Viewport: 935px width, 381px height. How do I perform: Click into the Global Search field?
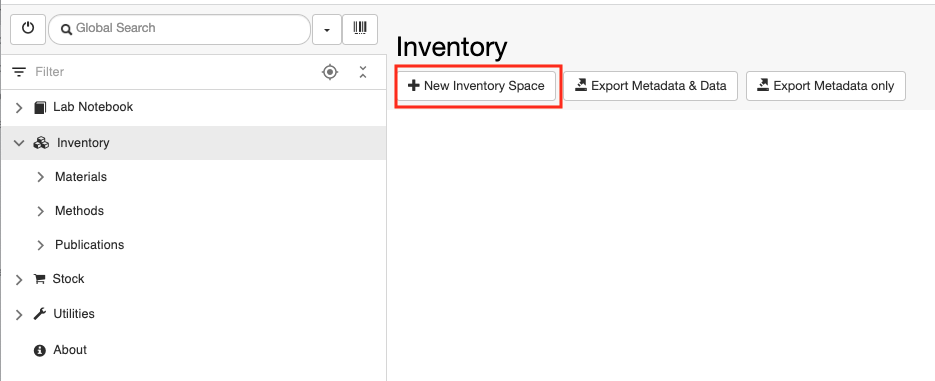pos(179,29)
